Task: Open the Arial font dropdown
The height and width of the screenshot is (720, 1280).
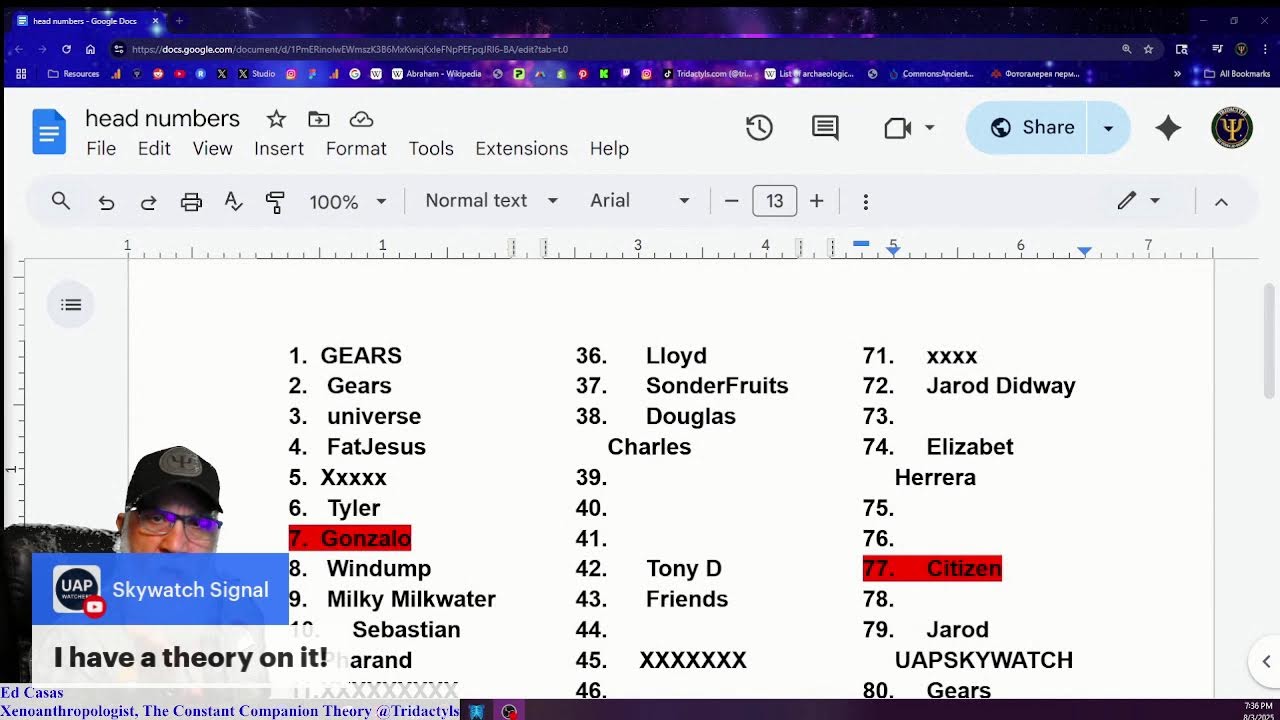Action: click(640, 201)
